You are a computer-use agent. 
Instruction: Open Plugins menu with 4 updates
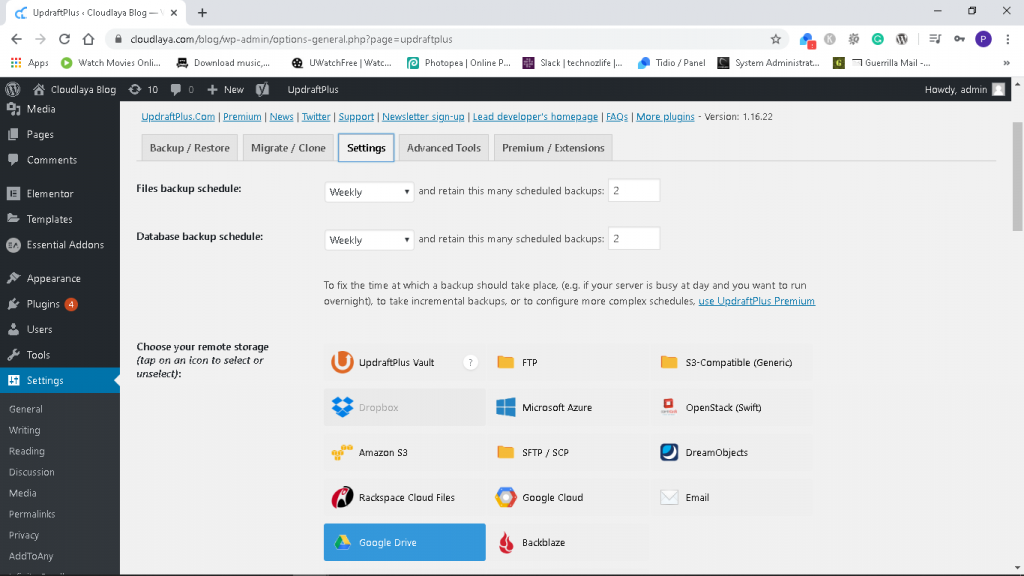coord(60,304)
